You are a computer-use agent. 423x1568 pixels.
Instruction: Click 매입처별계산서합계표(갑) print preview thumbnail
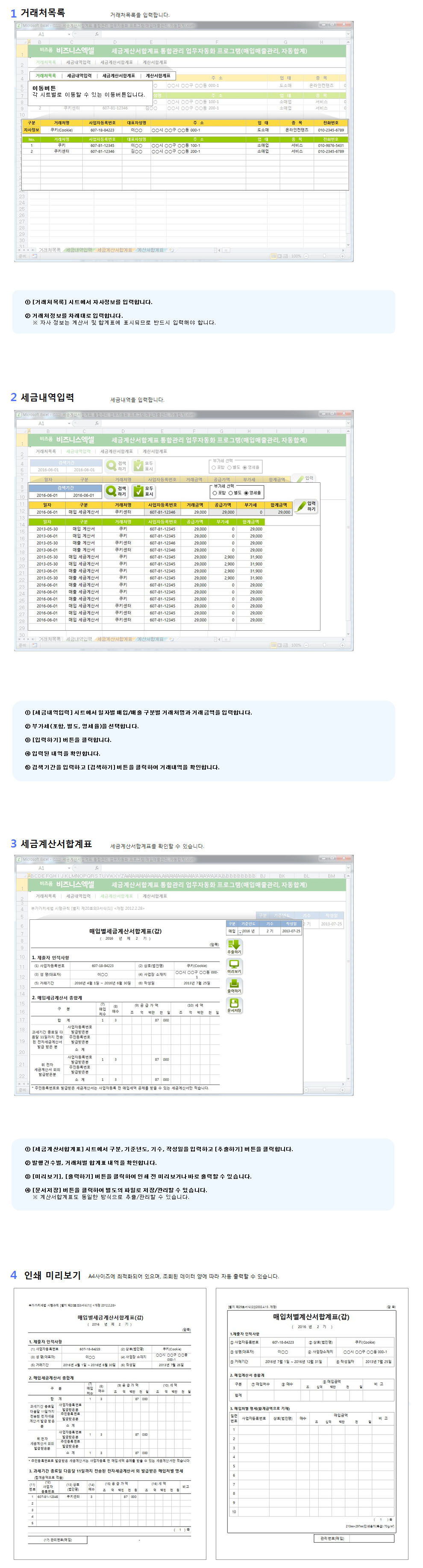click(x=311, y=1424)
